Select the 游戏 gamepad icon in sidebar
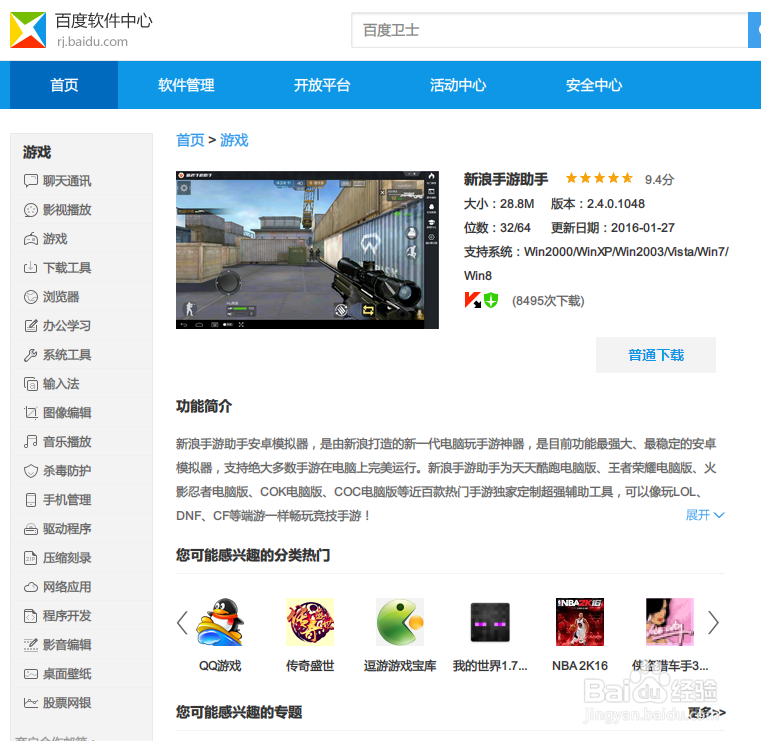Viewport: 761px width, 741px height. (x=31, y=239)
